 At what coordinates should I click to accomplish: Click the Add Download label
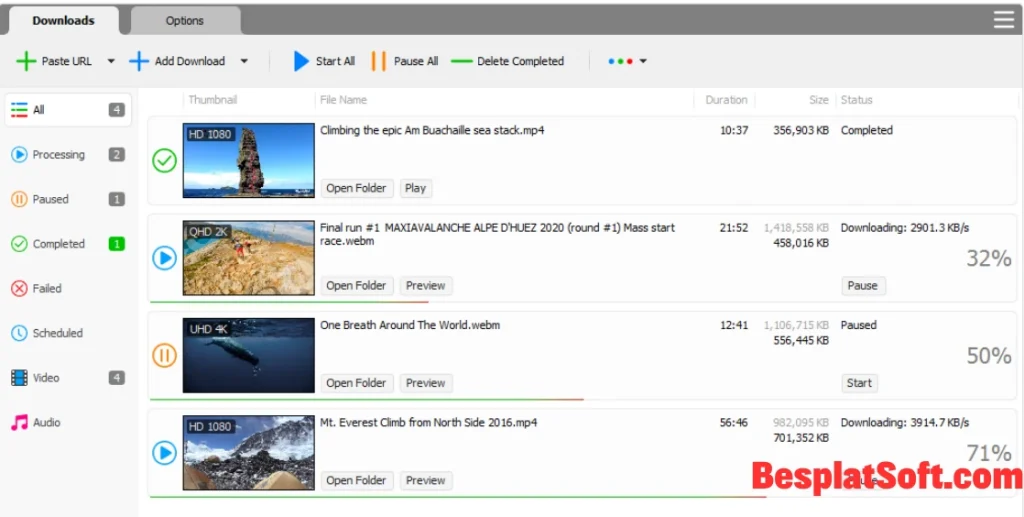click(189, 61)
